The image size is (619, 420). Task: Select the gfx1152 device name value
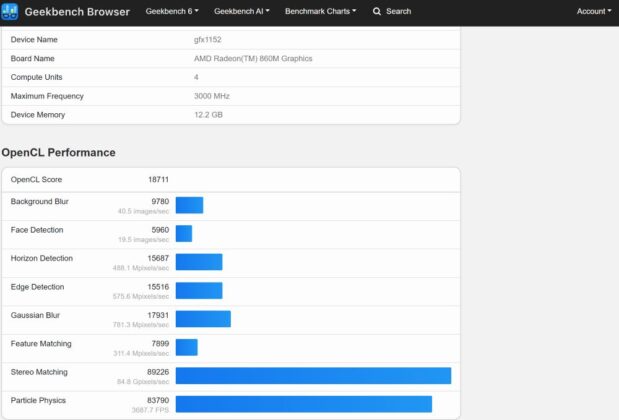[x=208, y=39]
